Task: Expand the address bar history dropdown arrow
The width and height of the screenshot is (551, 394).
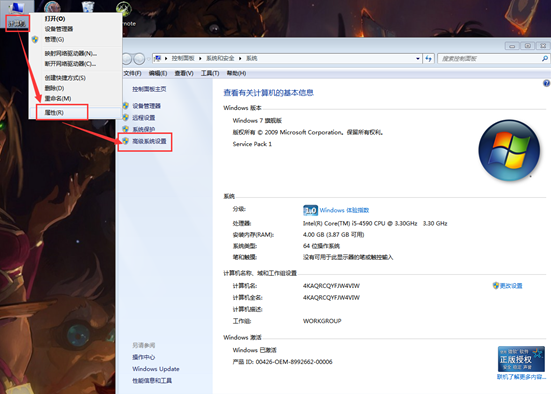Action: point(417,59)
